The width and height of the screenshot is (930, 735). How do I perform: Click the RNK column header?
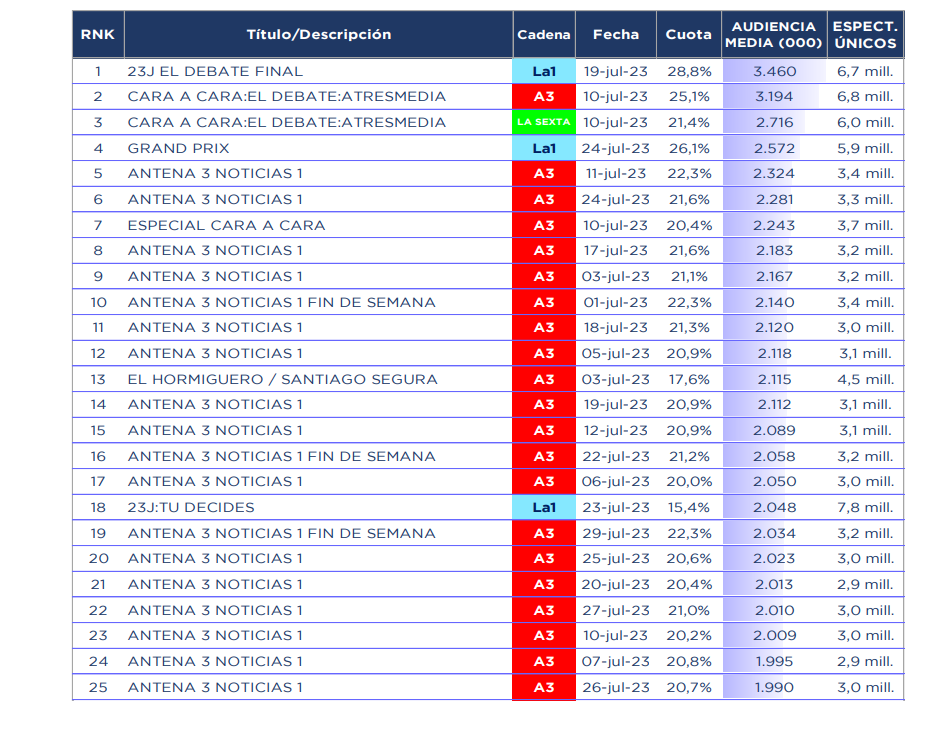coord(98,34)
